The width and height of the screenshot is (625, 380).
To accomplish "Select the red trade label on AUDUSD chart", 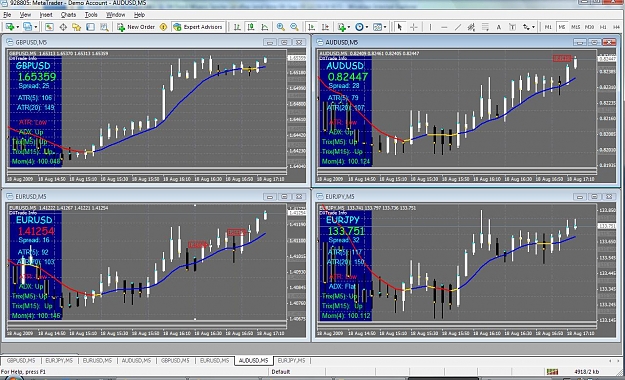I will tap(562, 59).
